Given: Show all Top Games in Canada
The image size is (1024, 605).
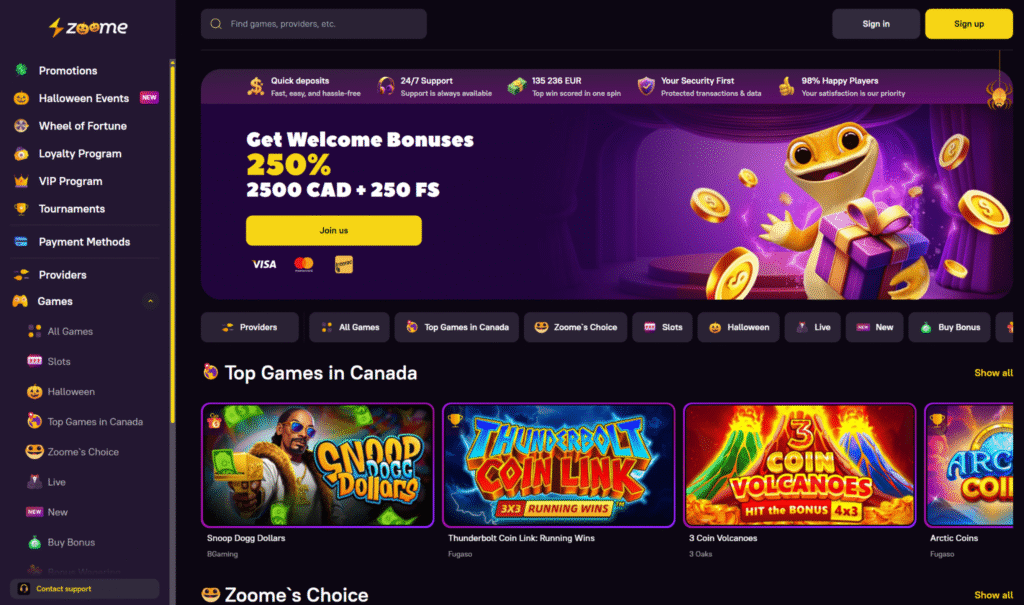Looking at the screenshot, I should coord(993,372).
